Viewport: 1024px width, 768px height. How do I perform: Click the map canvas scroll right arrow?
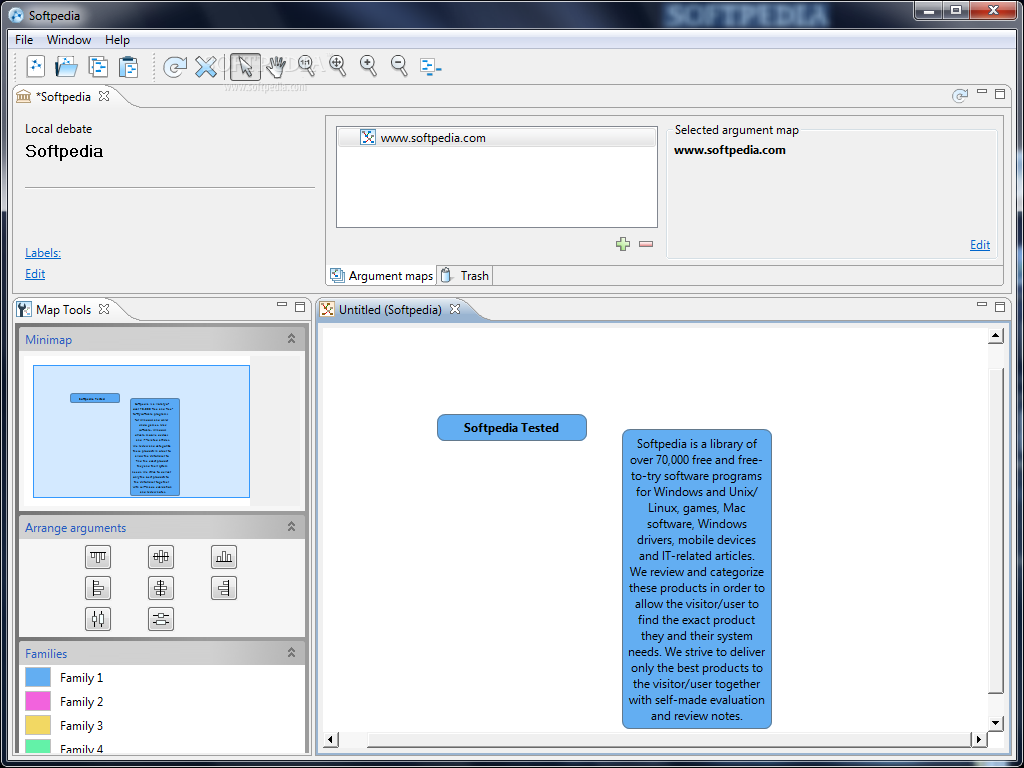978,739
